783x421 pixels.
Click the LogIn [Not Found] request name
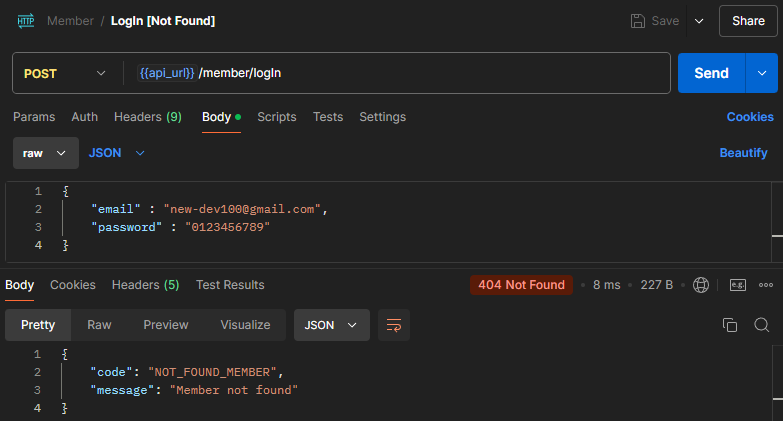click(163, 21)
